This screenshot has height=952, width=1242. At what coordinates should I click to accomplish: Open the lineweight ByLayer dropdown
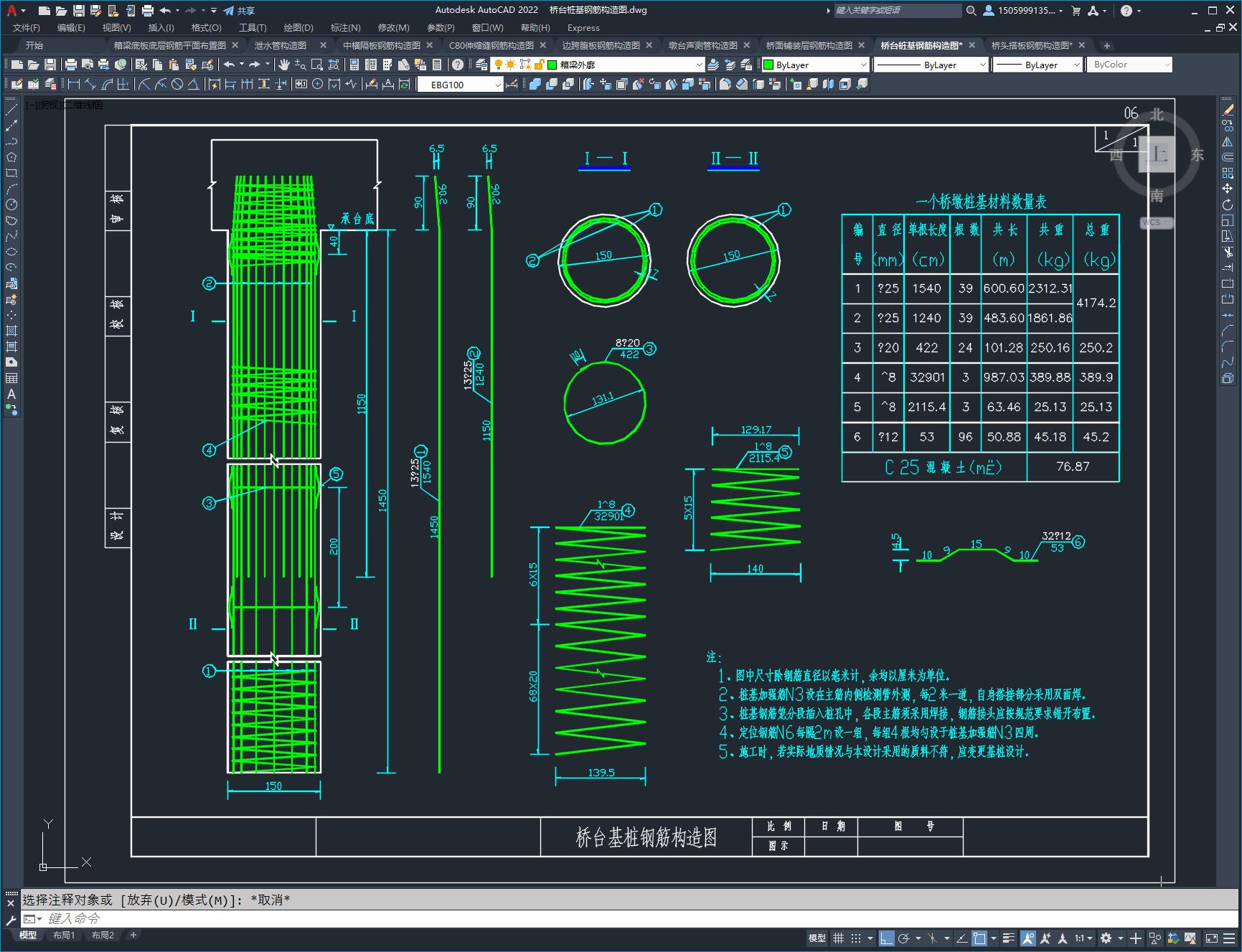(x=1038, y=65)
